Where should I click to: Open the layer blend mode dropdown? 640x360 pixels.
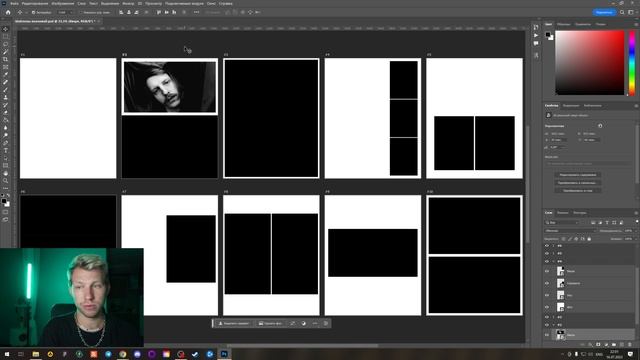click(570, 231)
